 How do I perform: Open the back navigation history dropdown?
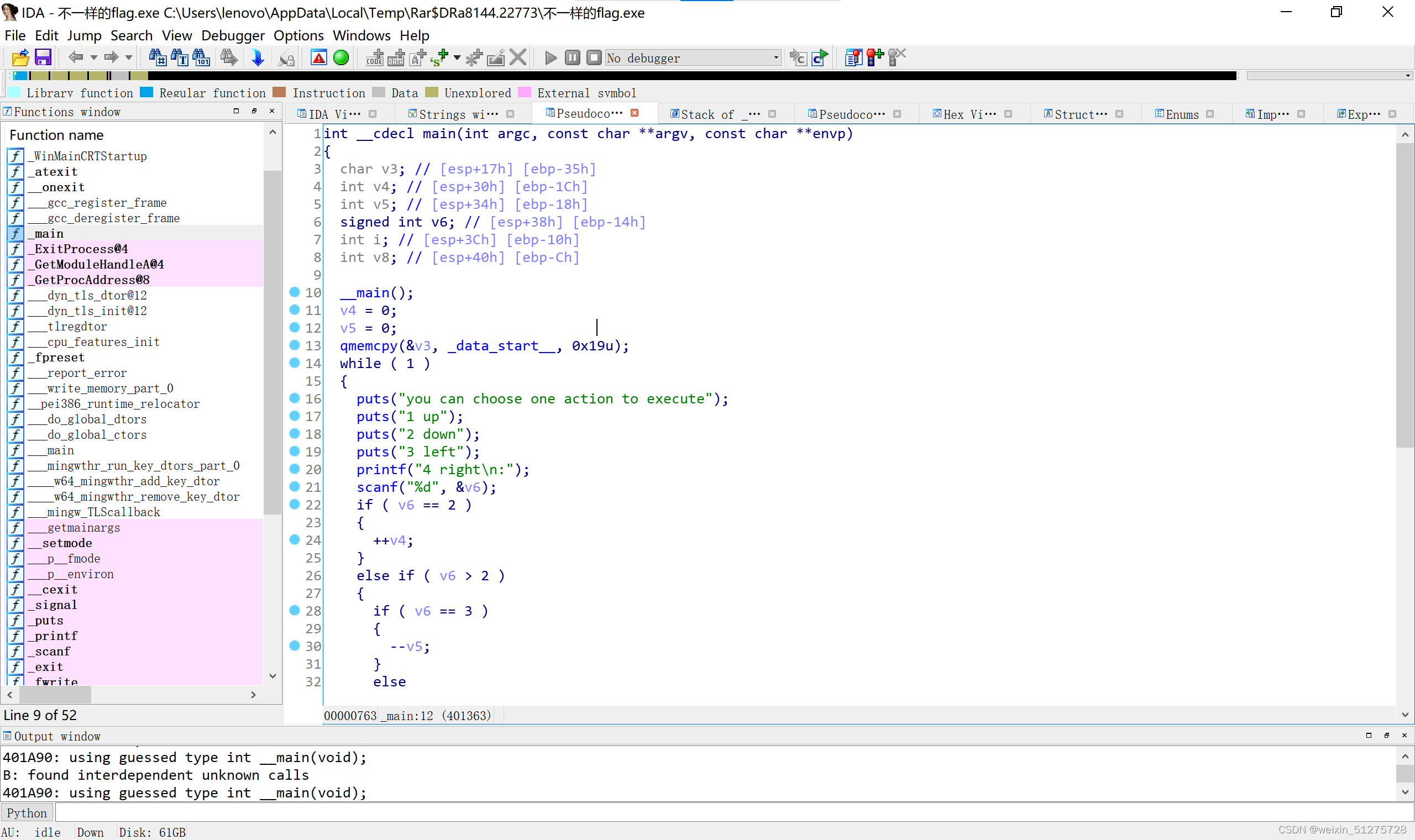click(x=93, y=57)
